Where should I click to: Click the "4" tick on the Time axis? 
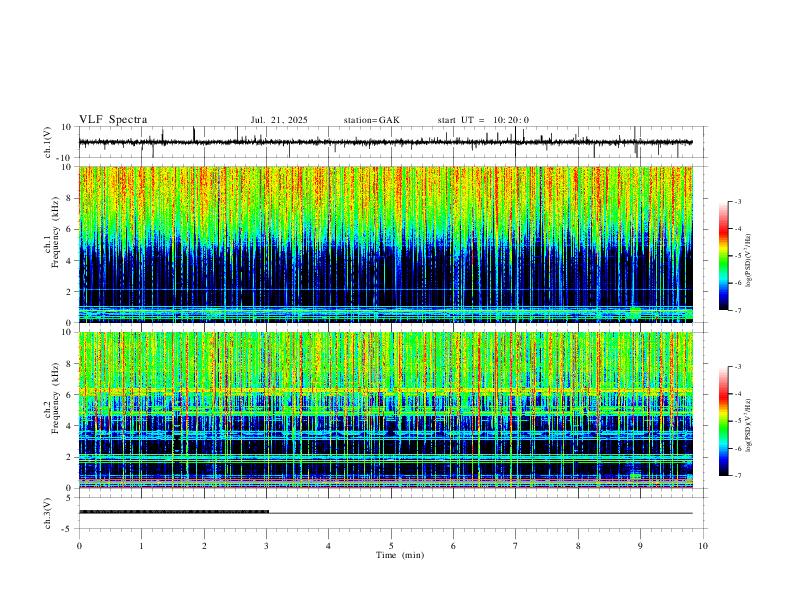click(328, 546)
